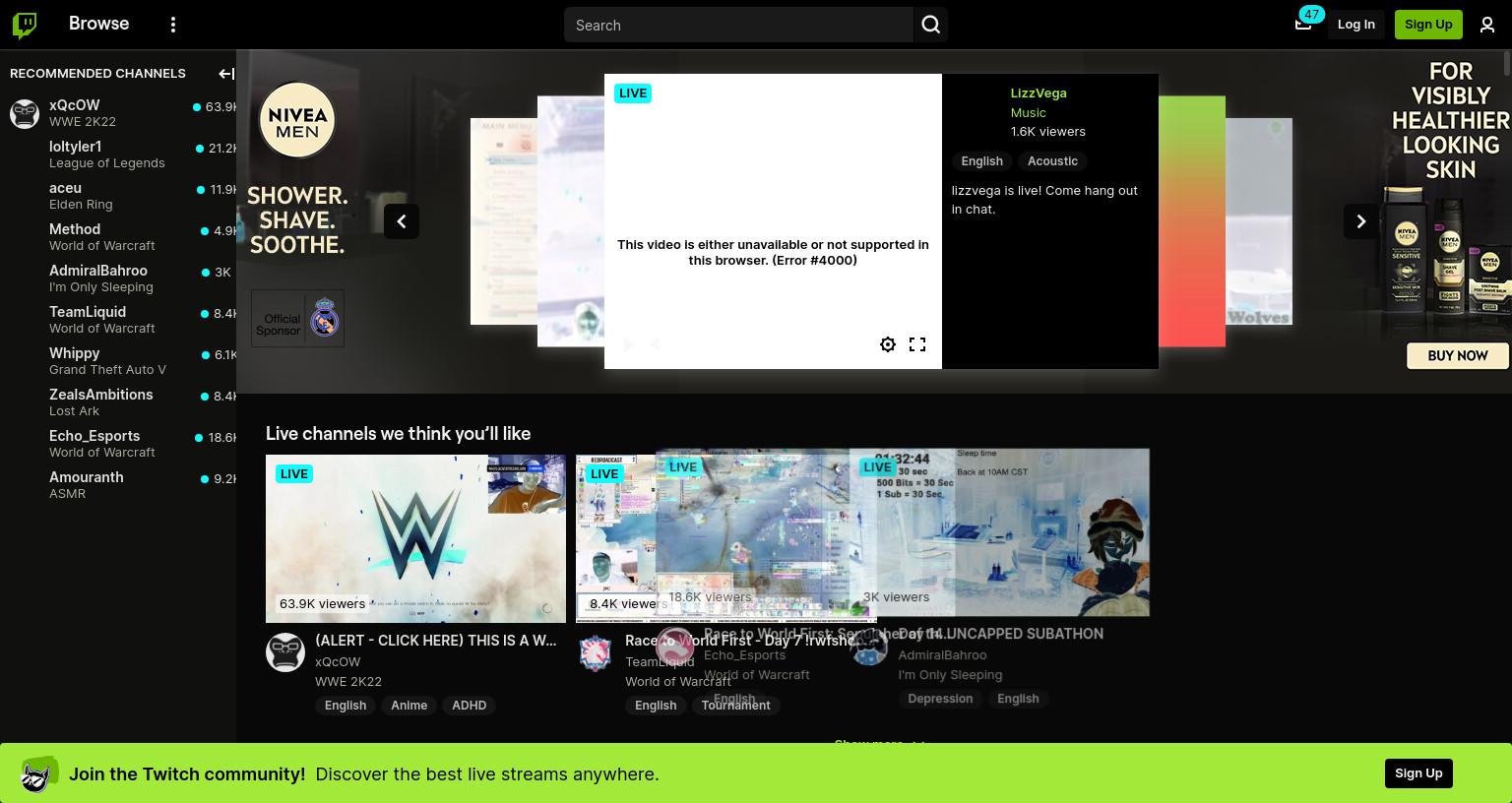Image resolution: width=1512 pixels, height=803 pixels.
Task: Click BUY NOW on Nivea ad
Action: pos(1458,355)
